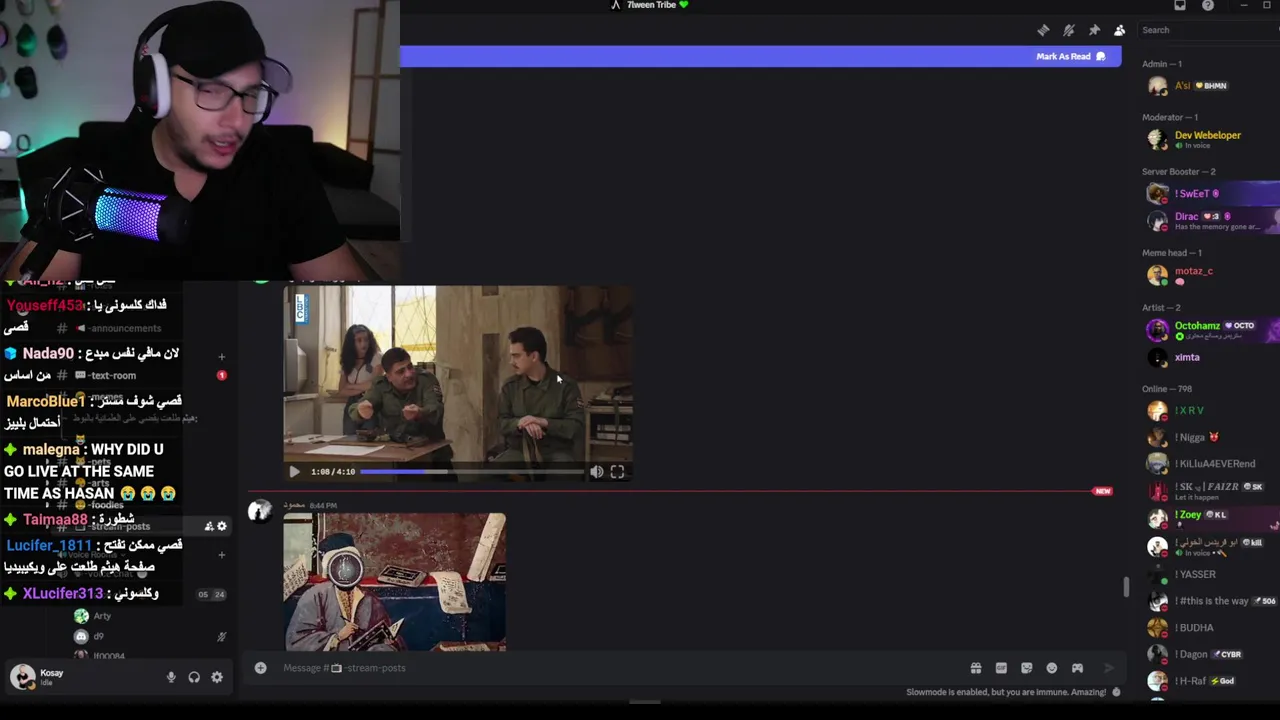Open member Dirac profile
Screen dimensions: 1280x720
[1186, 220]
